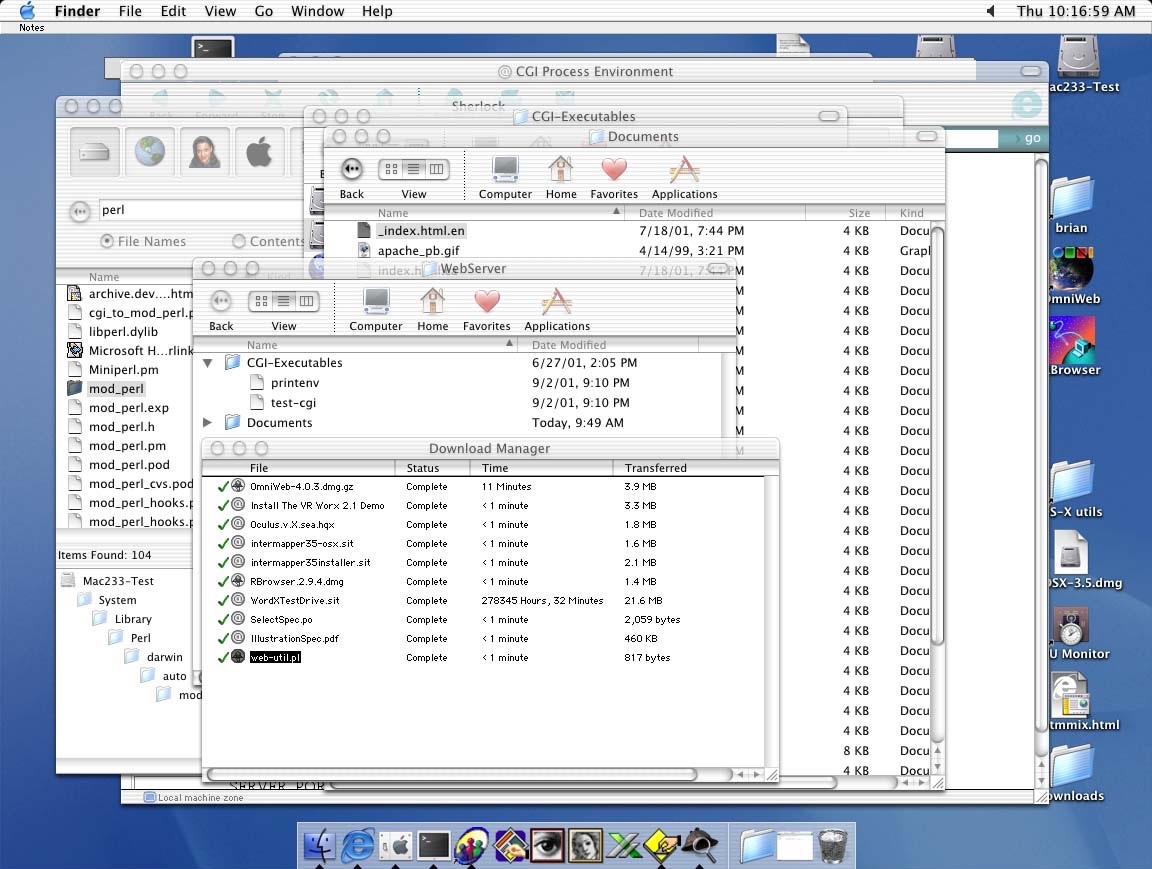Click the Trash icon in the Dock
This screenshot has width=1152, height=869.
click(832, 846)
